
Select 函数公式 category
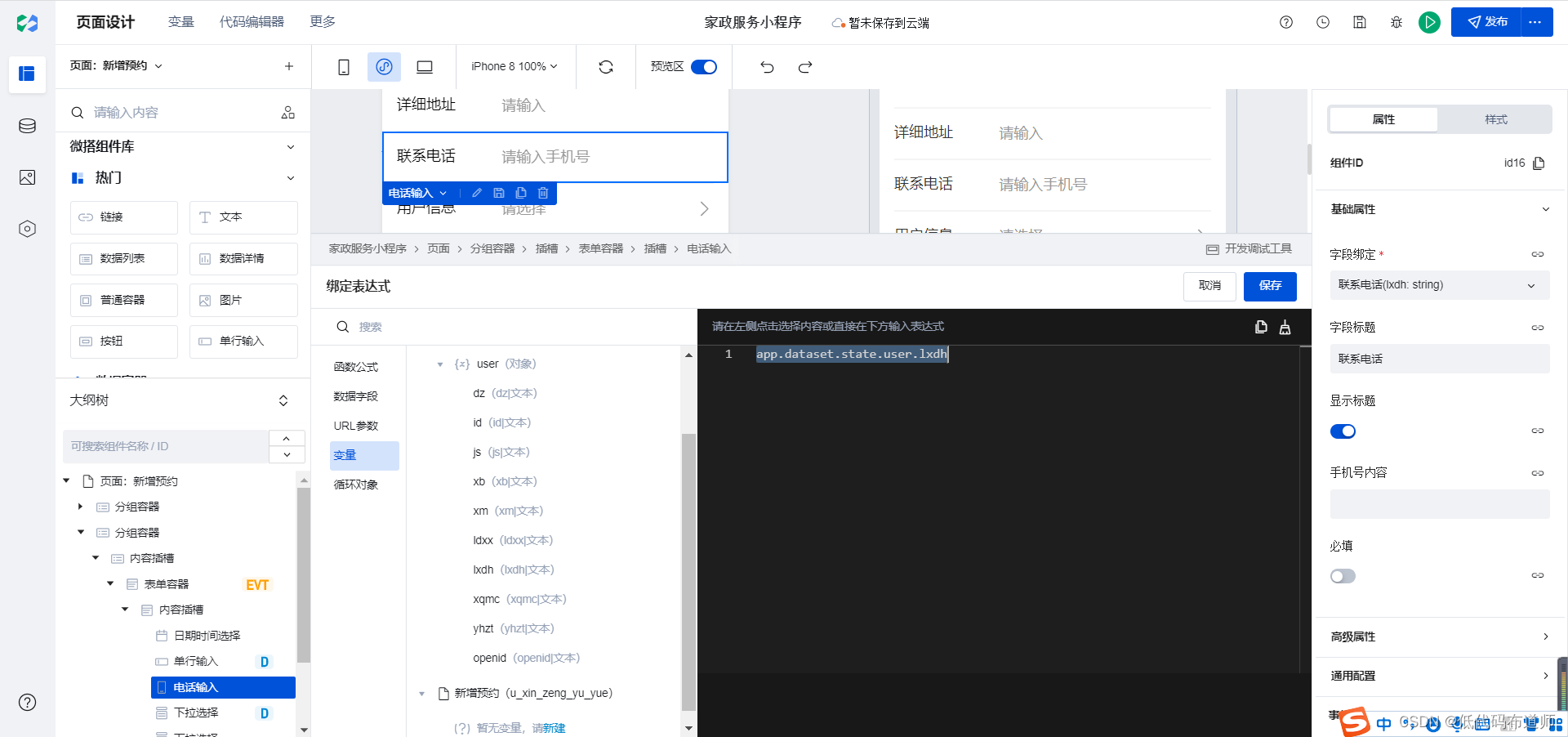coord(356,367)
